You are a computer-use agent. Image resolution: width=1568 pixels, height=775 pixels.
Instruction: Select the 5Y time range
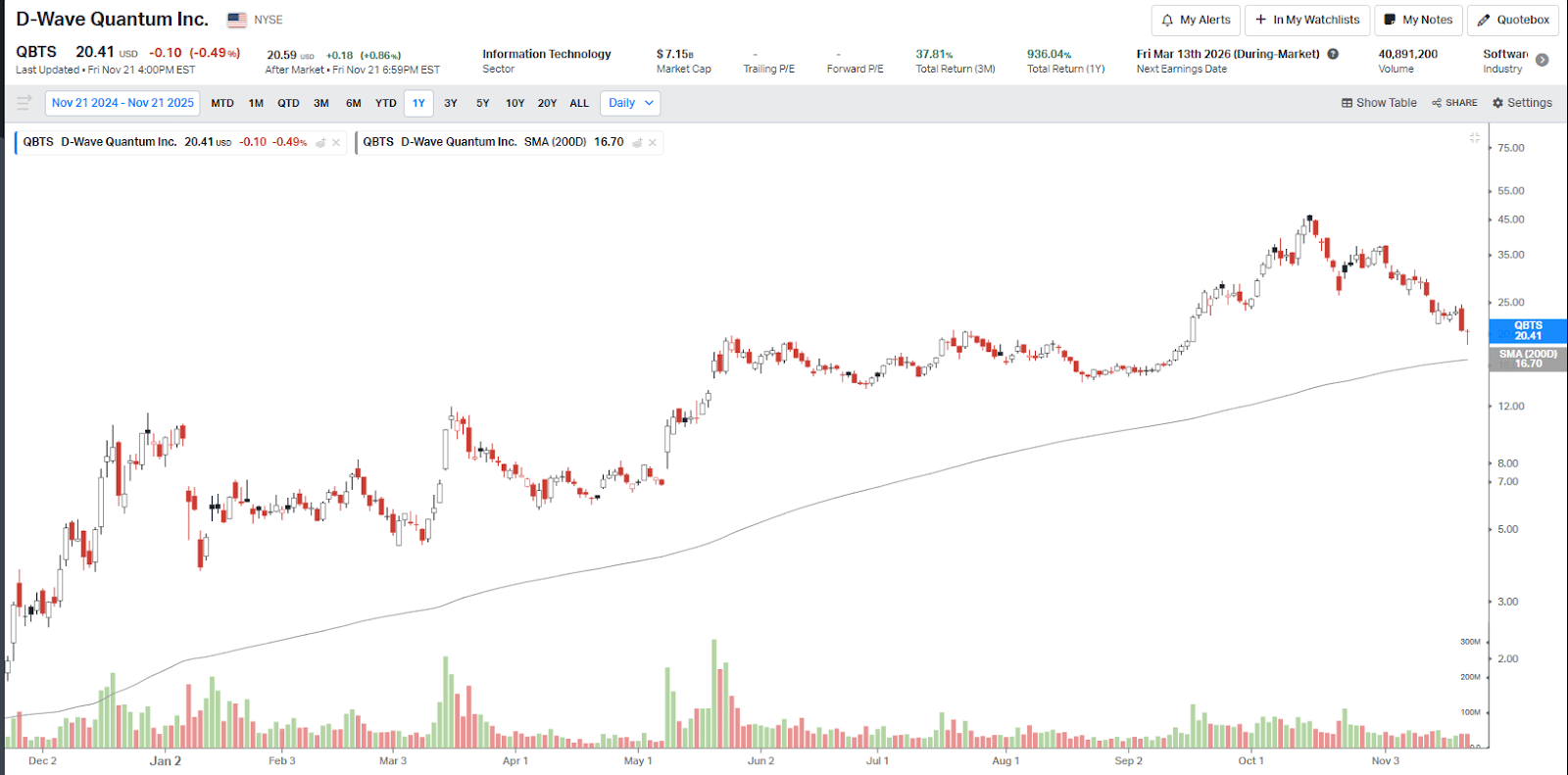pyautogui.click(x=483, y=103)
